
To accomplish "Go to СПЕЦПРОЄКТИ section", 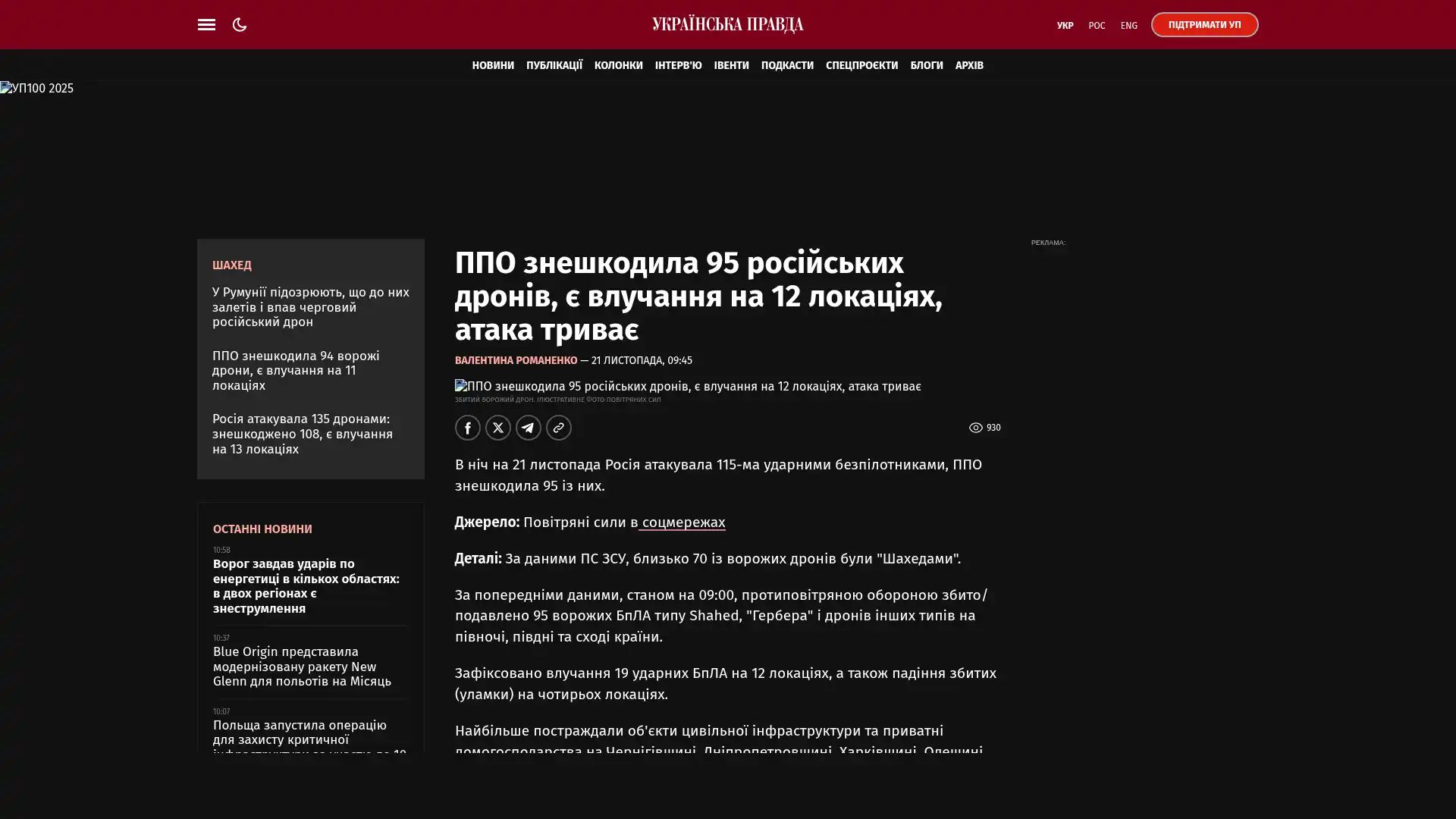I will coord(861,65).
